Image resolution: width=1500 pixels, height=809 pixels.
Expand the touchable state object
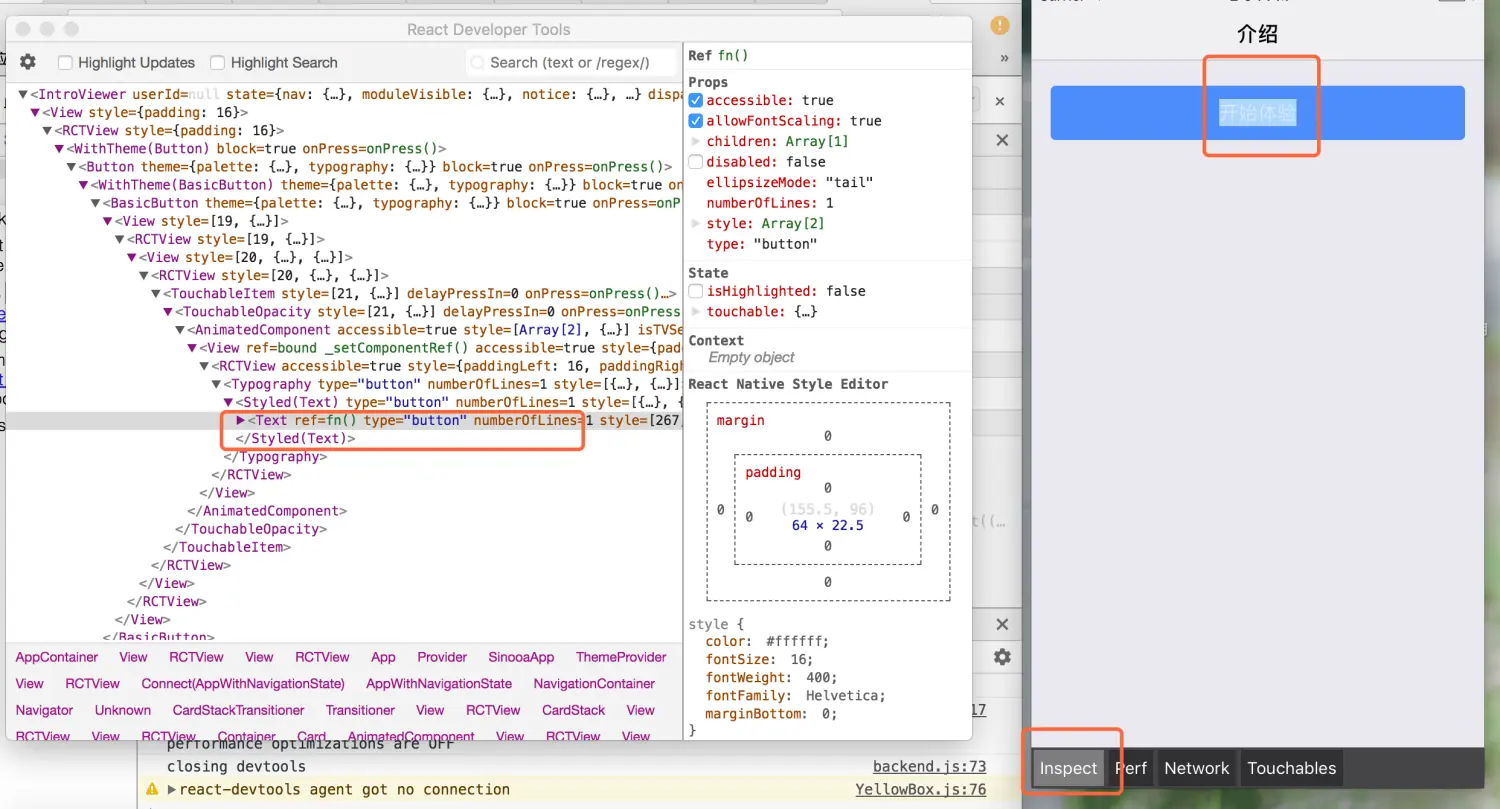pos(696,312)
